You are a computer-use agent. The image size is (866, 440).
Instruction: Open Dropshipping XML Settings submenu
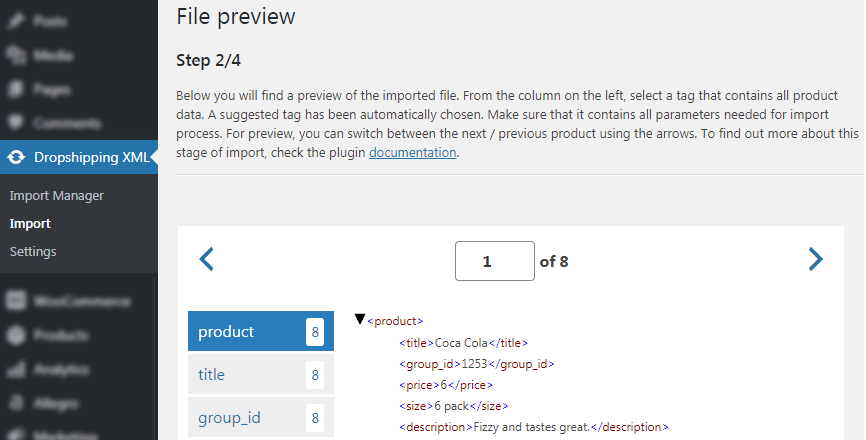[x=33, y=251]
